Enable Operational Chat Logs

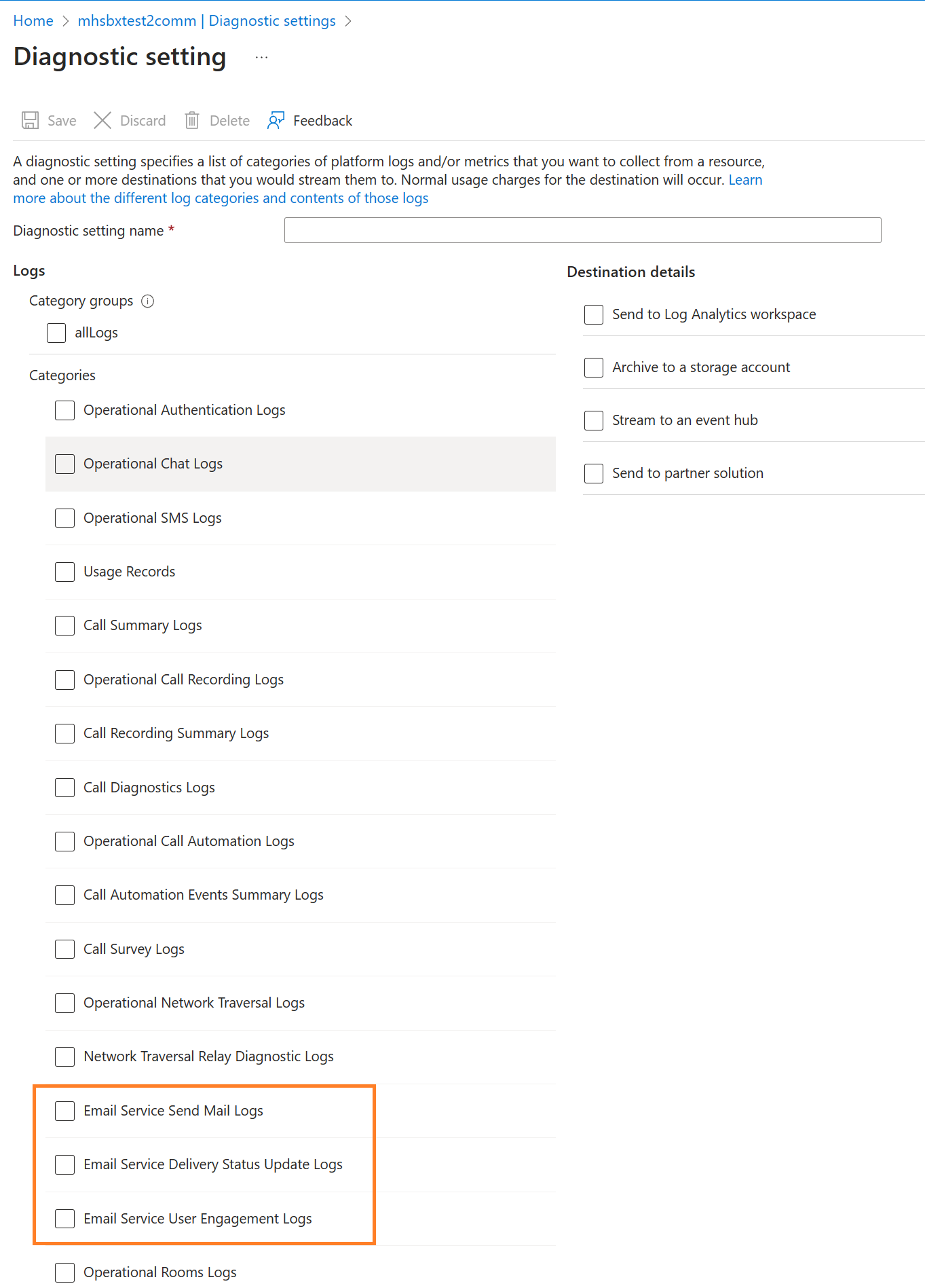64,464
